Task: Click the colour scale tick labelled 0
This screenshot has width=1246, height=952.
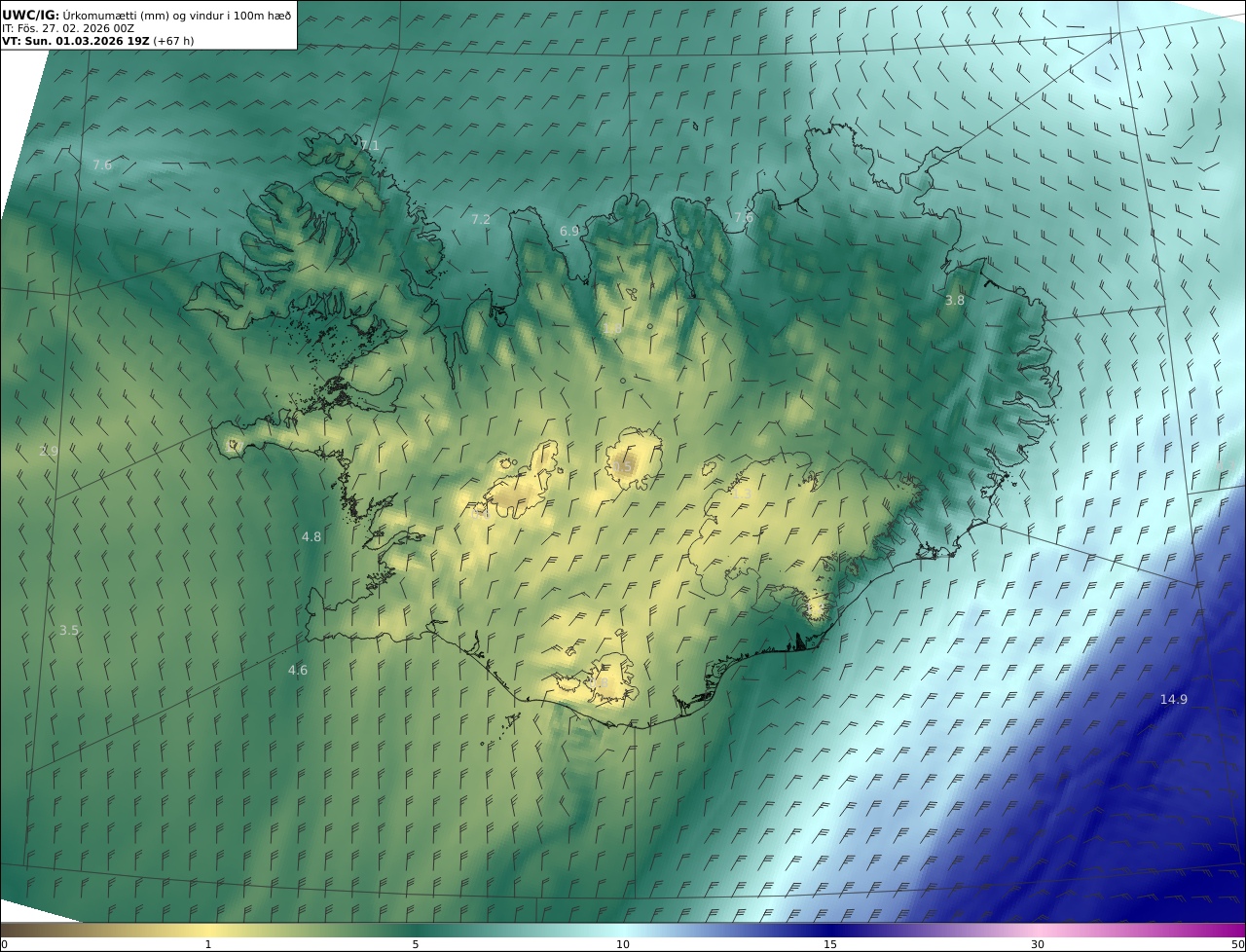Action: tap(4, 944)
